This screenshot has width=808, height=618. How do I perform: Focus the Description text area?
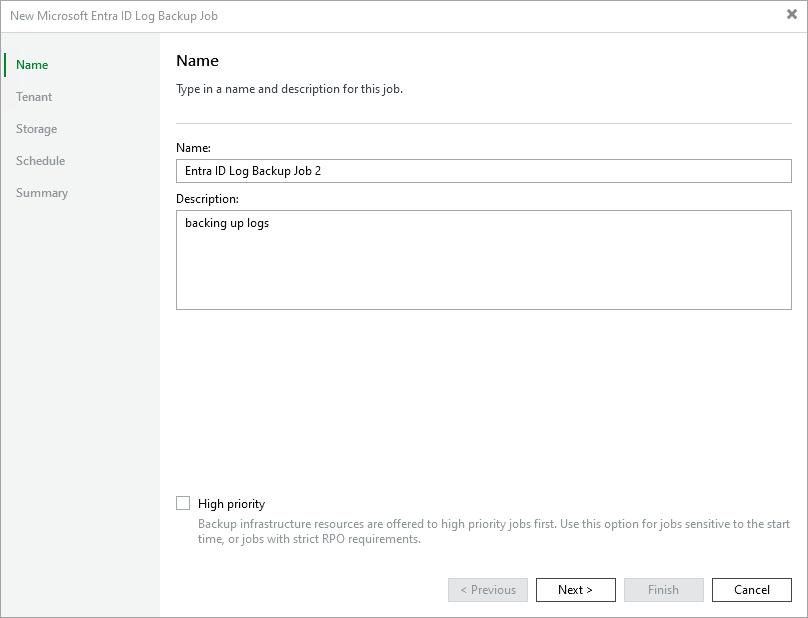(x=483, y=260)
